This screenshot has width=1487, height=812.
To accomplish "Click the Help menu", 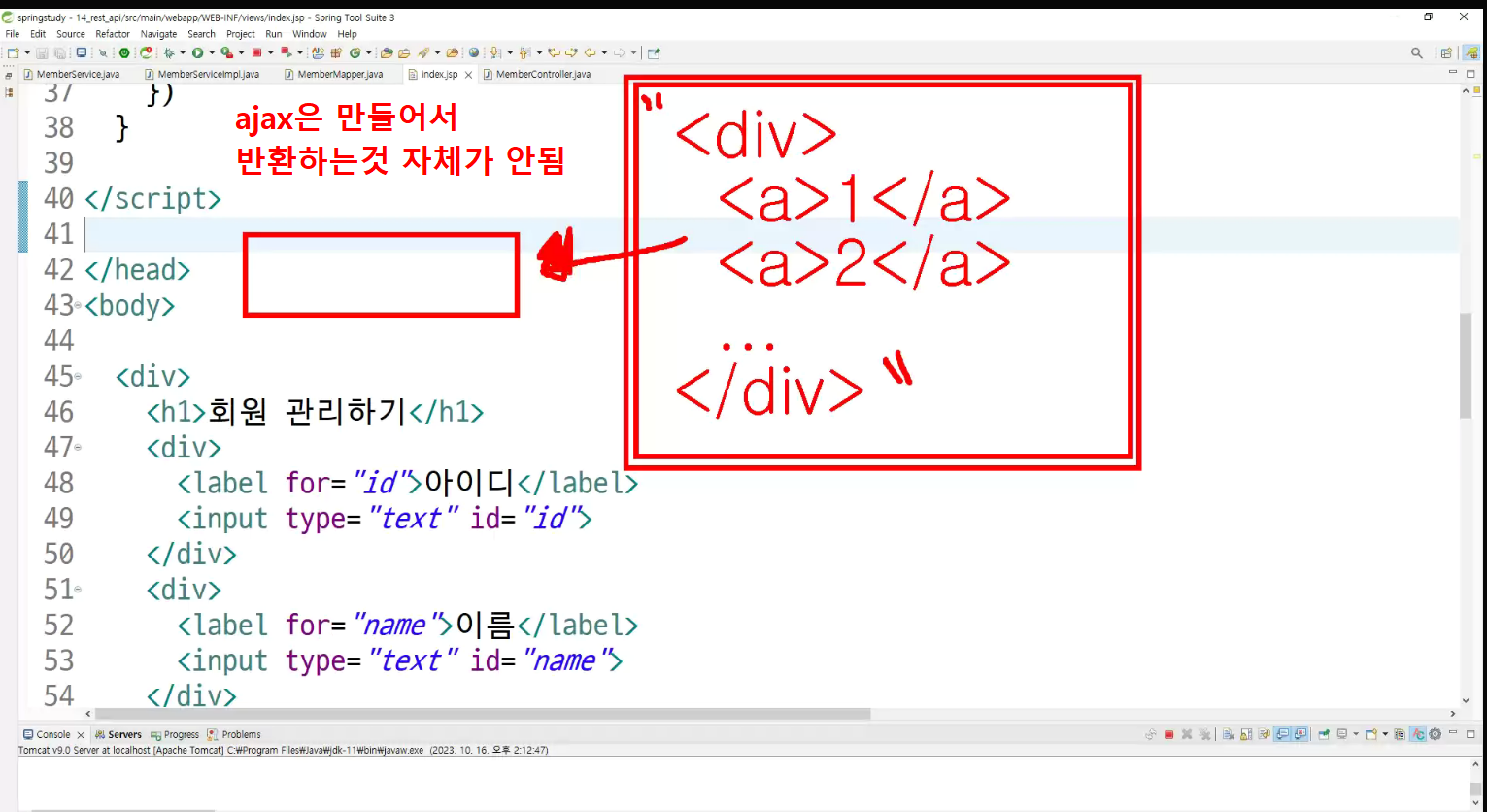I will pyautogui.click(x=348, y=34).
